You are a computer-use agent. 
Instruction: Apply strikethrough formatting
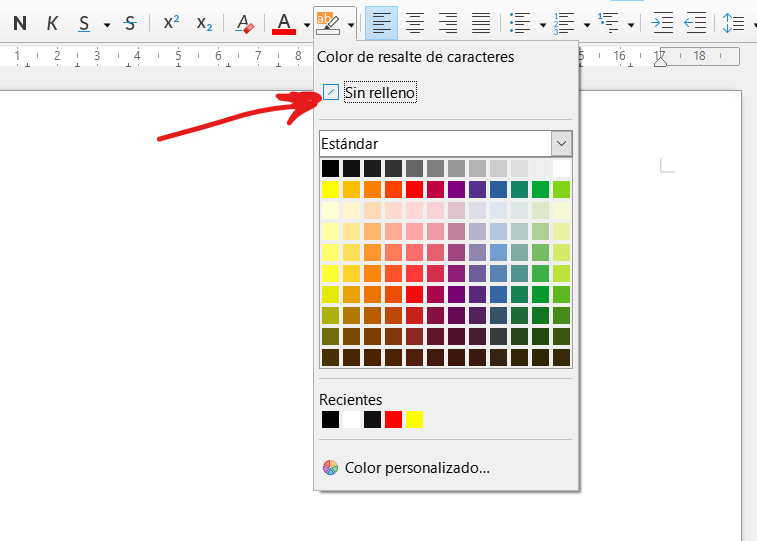(130, 22)
